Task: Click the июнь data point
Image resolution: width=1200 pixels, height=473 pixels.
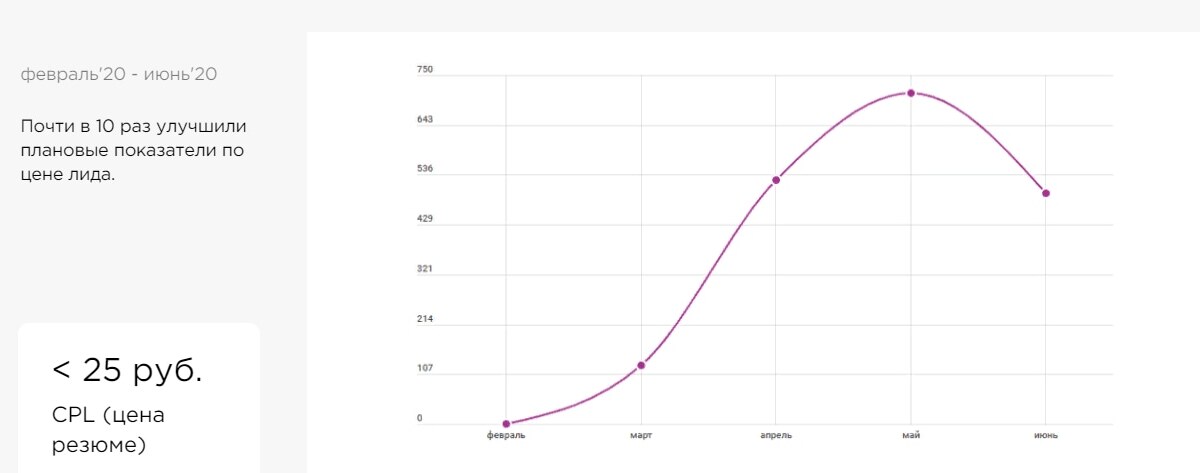Action: click(x=1046, y=193)
